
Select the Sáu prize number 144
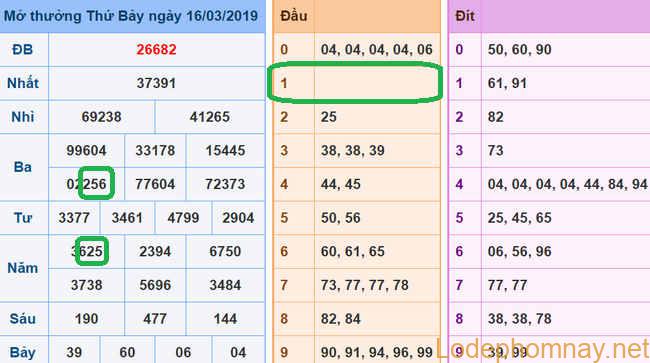[225, 319]
